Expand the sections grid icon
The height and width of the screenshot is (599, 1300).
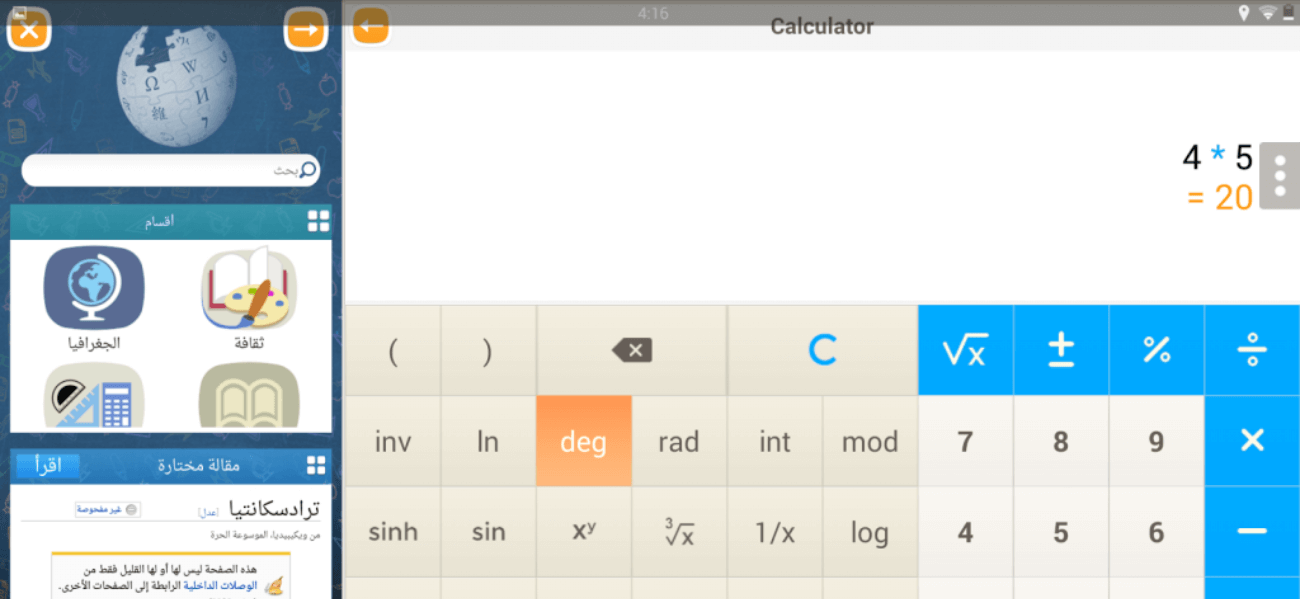(318, 221)
